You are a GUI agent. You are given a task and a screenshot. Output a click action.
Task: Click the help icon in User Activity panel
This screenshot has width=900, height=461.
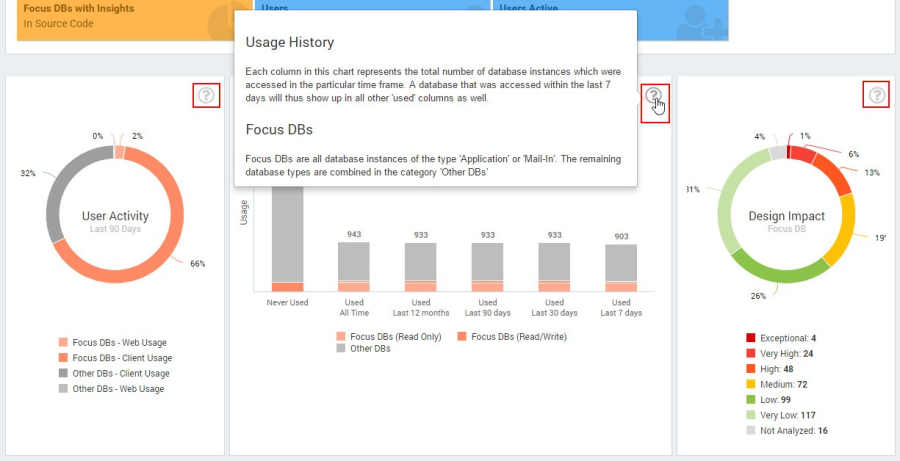pos(205,96)
